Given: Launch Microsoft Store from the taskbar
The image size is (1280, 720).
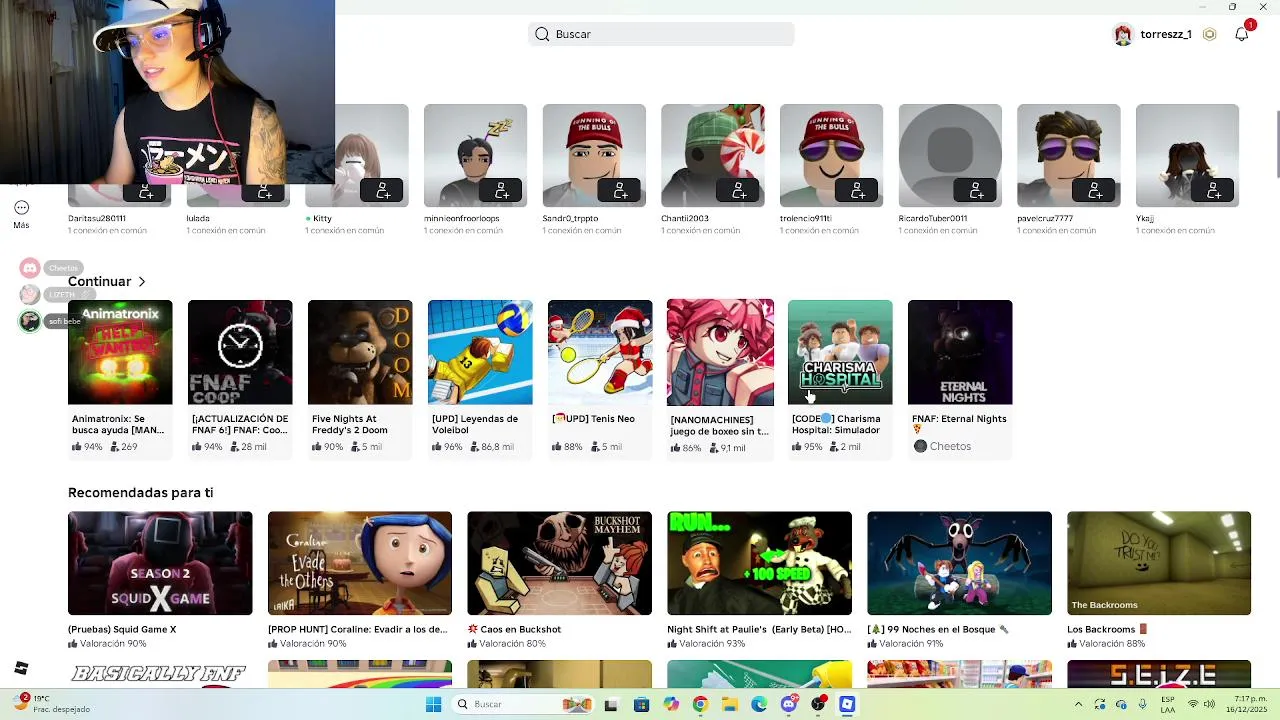Looking at the screenshot, I should (x=642, y=704).
